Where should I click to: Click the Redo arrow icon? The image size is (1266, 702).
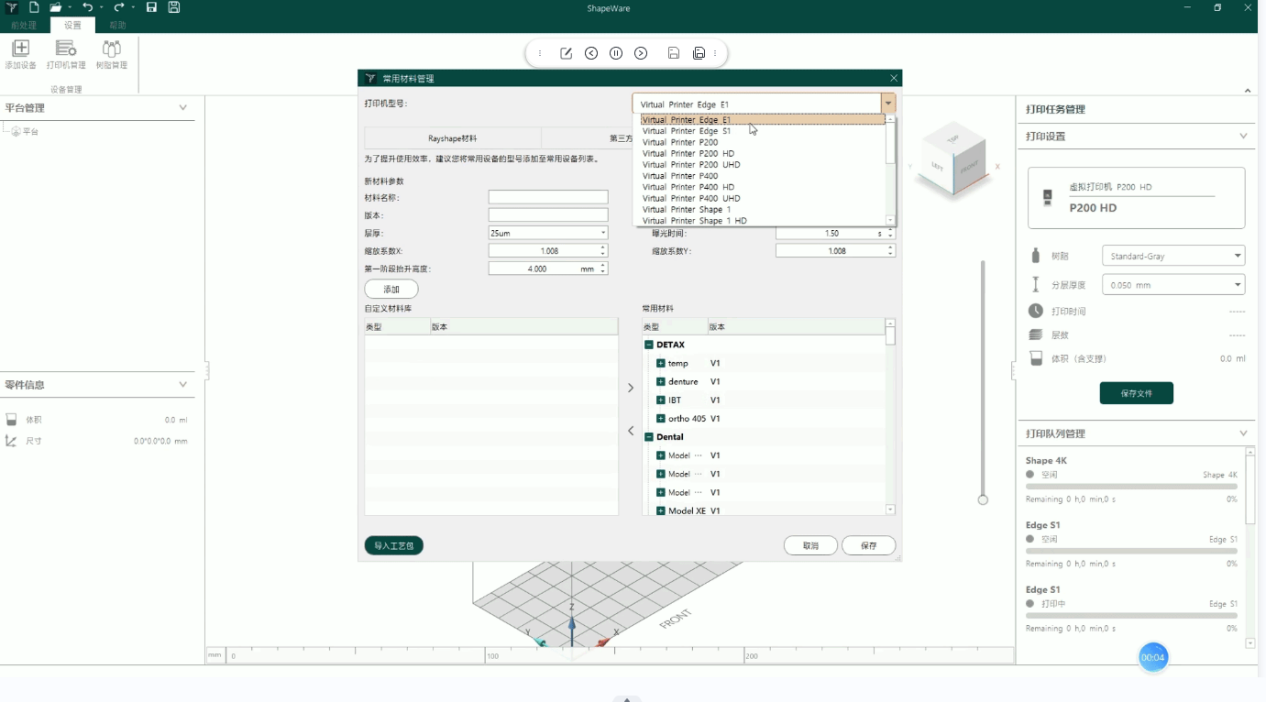[x=119, y=8]
